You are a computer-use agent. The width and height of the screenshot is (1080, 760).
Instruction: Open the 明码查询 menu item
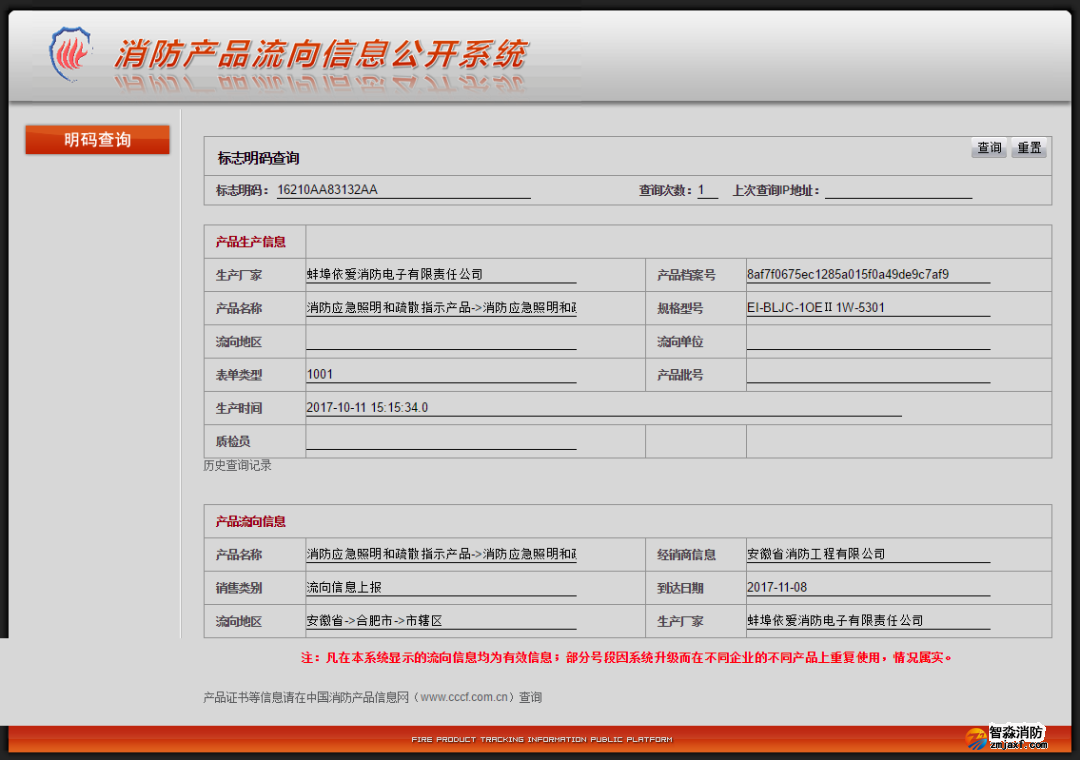(97, 140)
